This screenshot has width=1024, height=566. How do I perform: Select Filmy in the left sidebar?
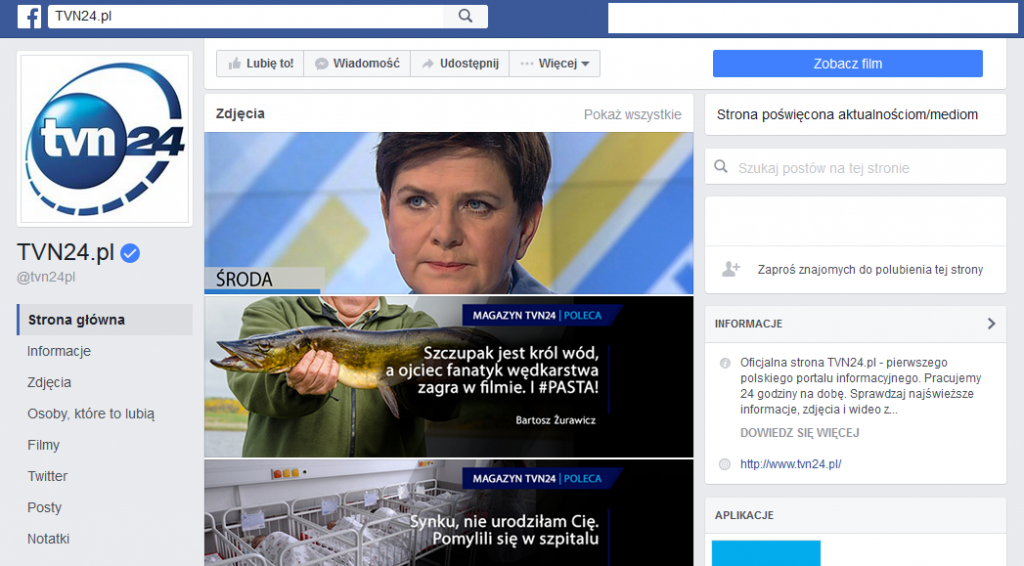coord(43,445)
